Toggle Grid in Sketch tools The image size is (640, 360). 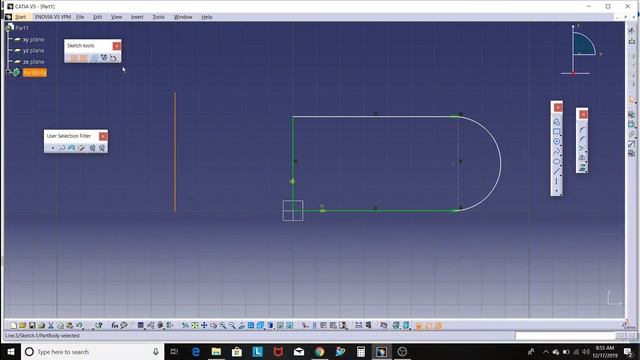click(74, 58)
